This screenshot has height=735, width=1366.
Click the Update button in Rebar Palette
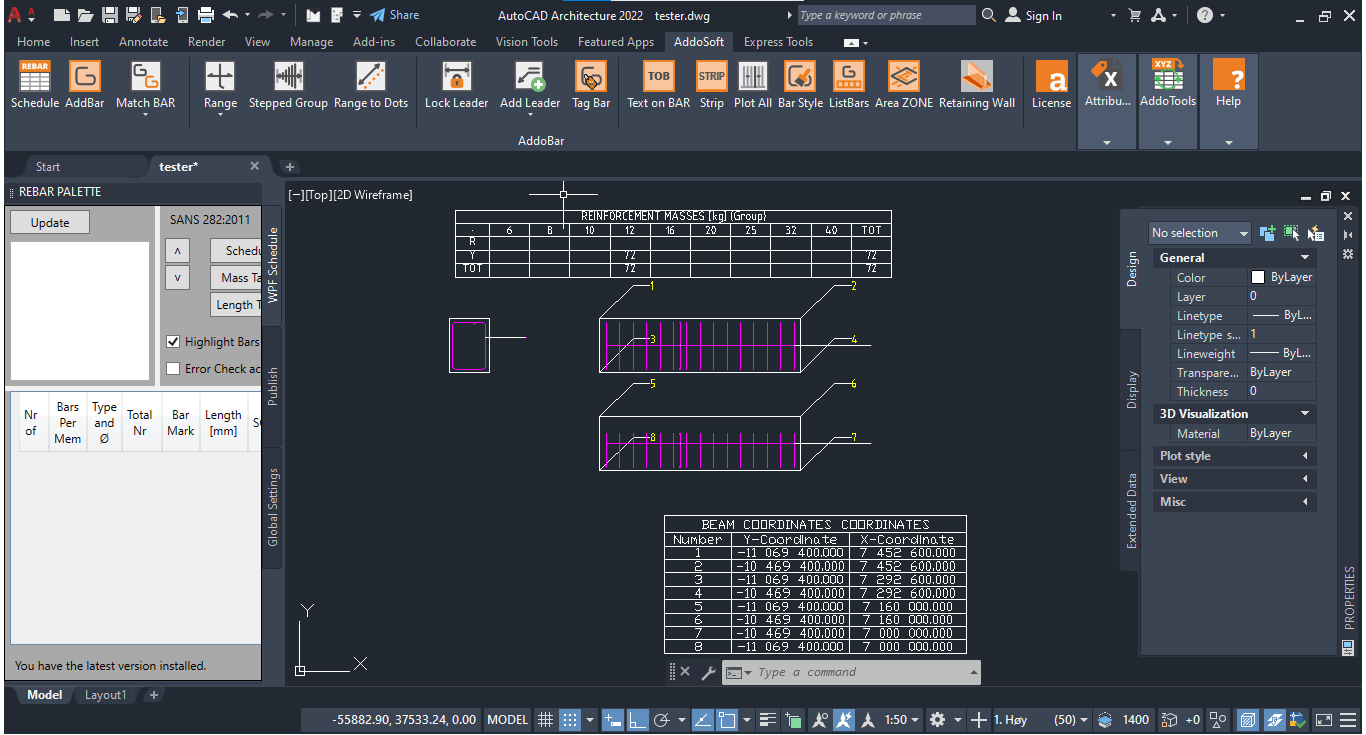pyautogui.click(x=50, y=223)
